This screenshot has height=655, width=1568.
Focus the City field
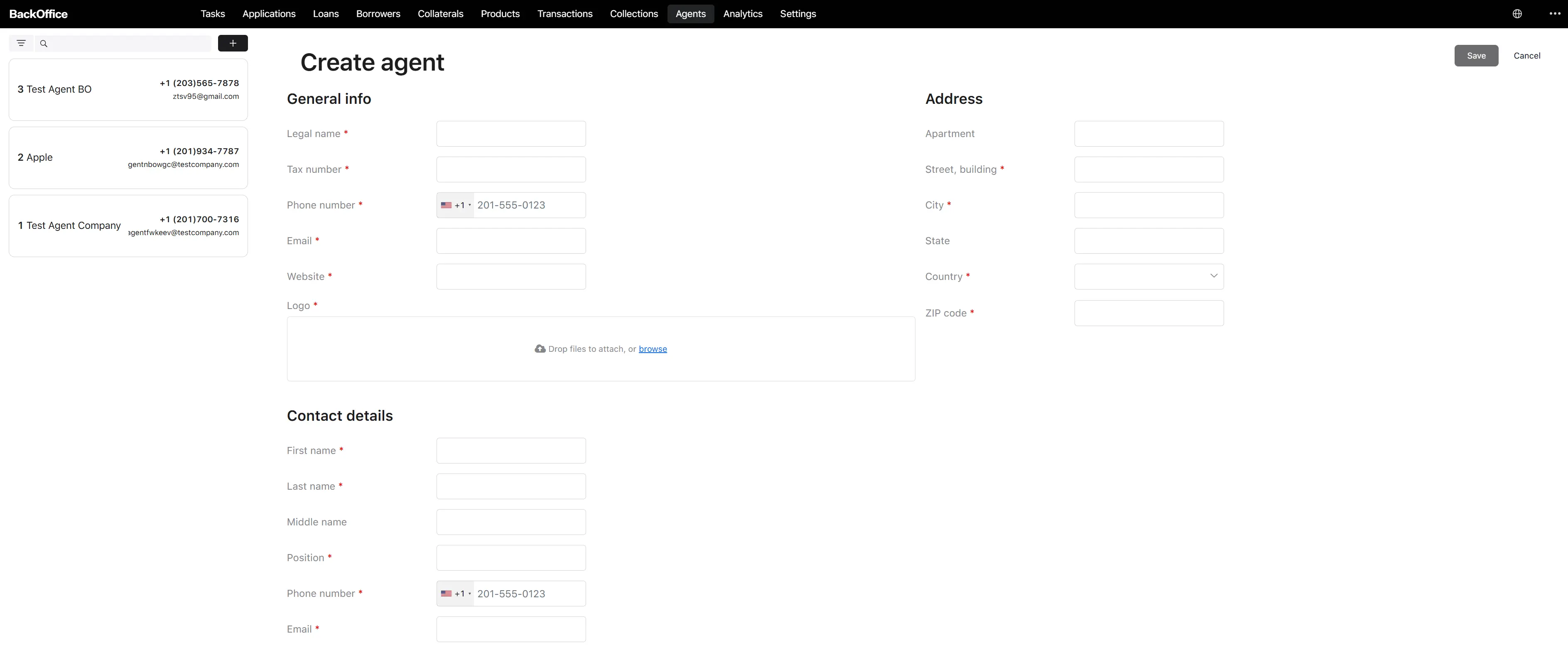1148,205
